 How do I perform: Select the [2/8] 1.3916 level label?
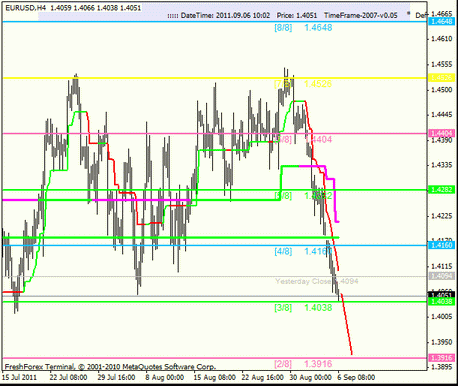[303, 364]
